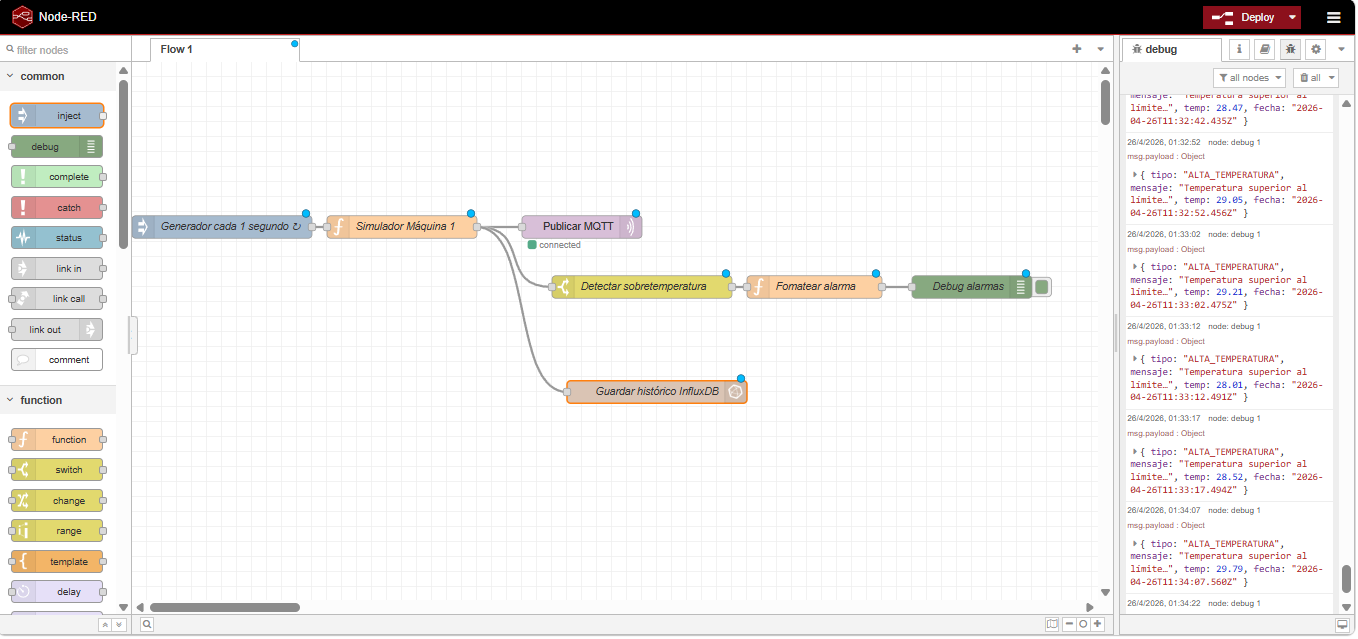Screen dimensions: 1358x639
Task: Open the information sidebar tab icon
Action: [x=1239, y=49]
